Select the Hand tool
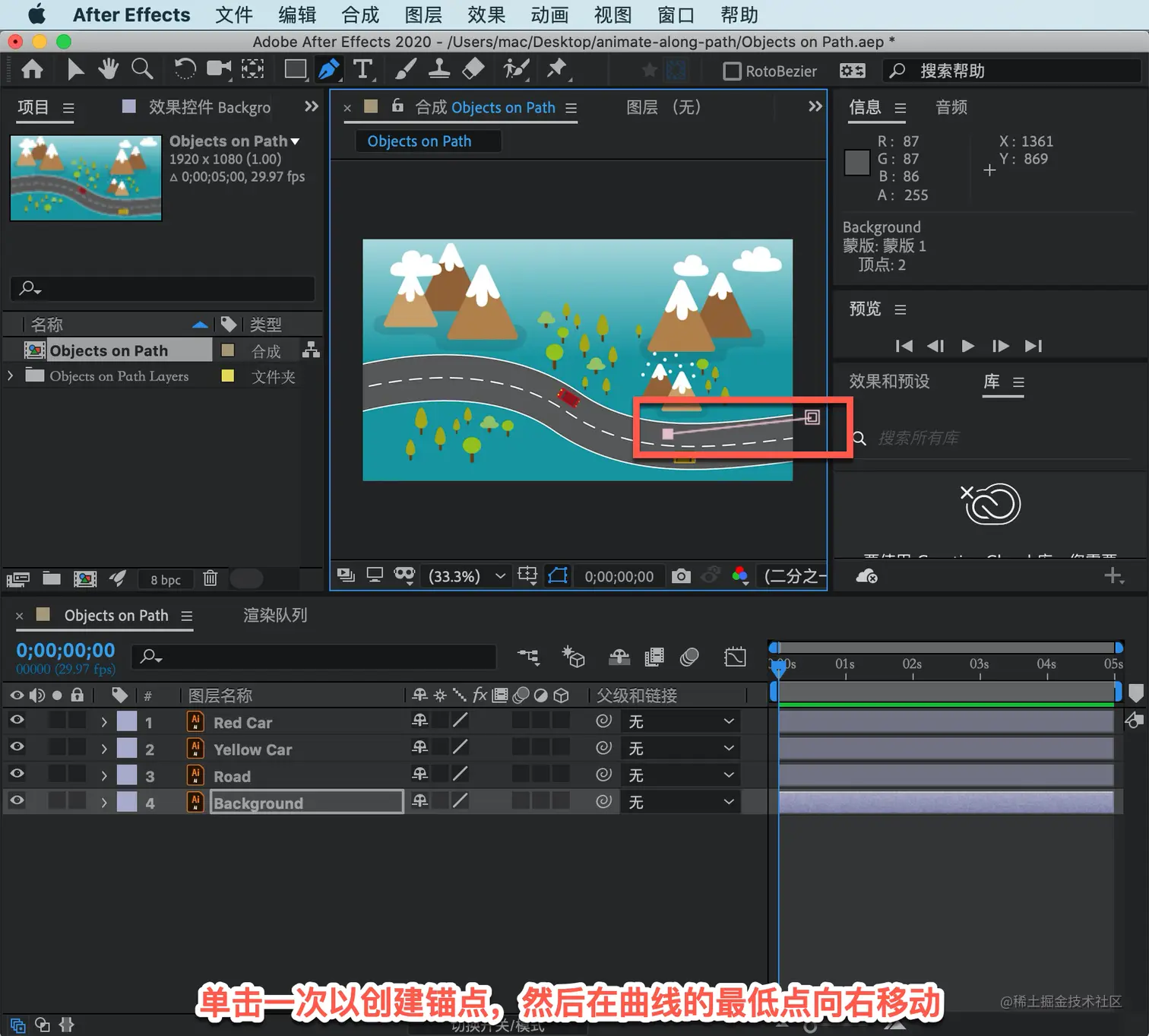This screenshot has width=1149, height=1036. click(x=108, y=70)
